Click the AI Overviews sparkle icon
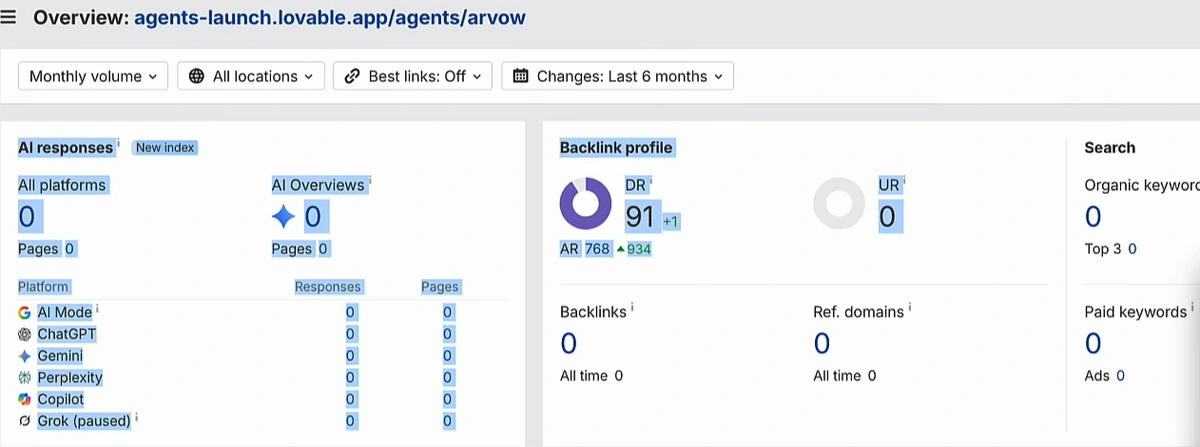1200x447 pixels. tap(284, 216)
